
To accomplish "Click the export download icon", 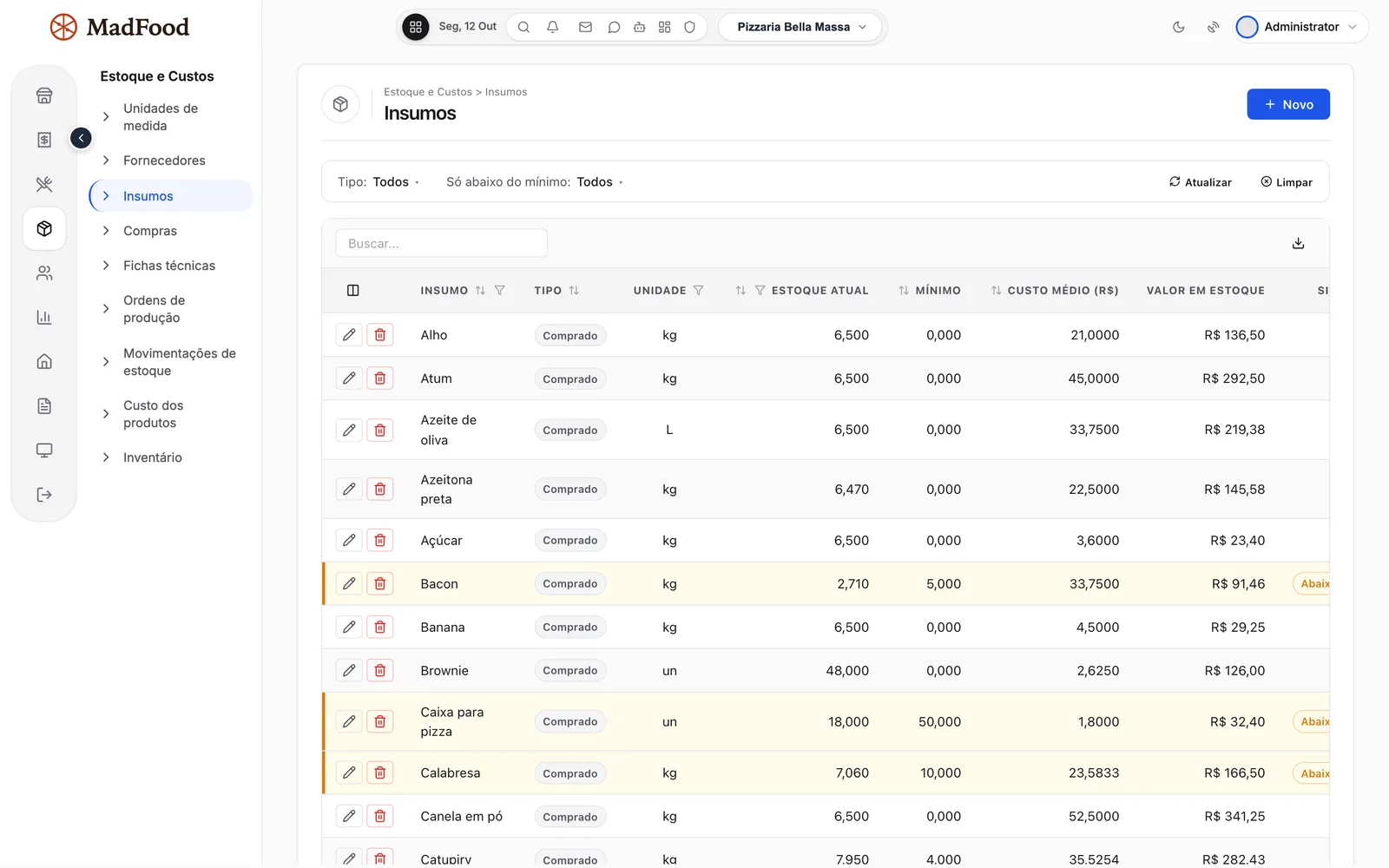I will [x=1298, y=244].
